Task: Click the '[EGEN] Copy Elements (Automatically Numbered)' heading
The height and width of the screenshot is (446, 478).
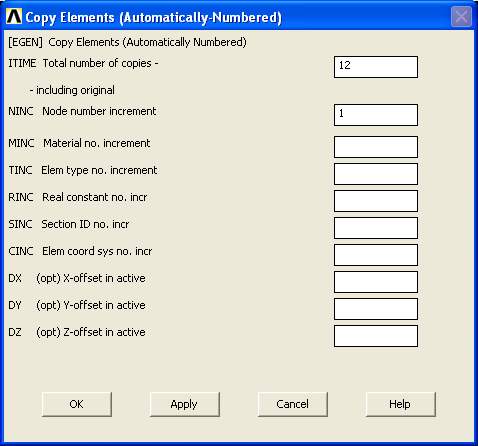Action: point(127,42)
